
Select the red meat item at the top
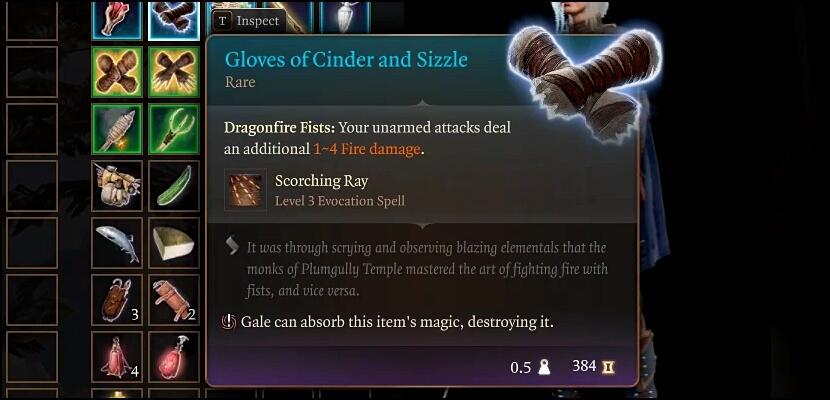[x=117, y=20]
